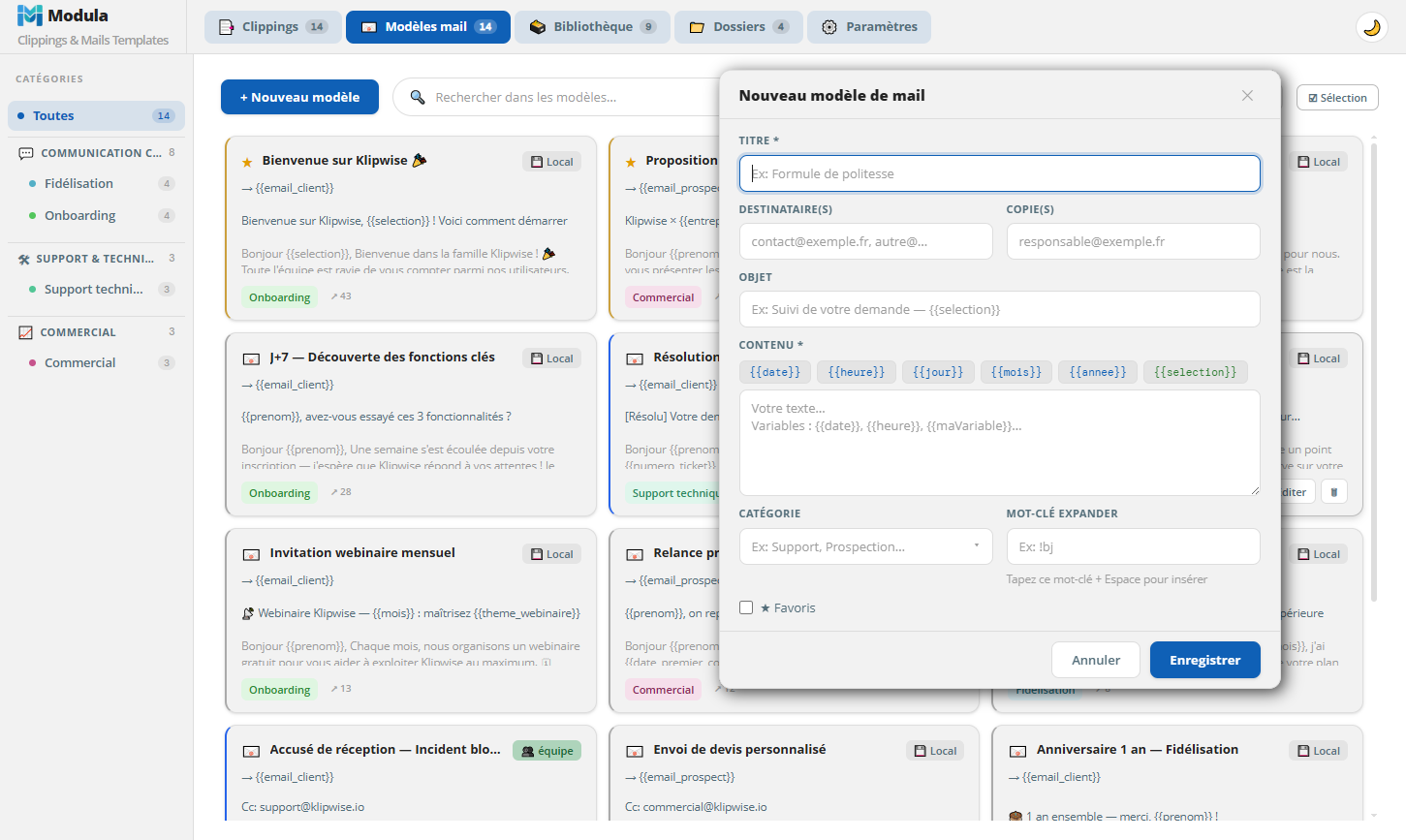Insert the {{annee}} variable chip
The image size is (1406, 840).
tap(1098, 372)
